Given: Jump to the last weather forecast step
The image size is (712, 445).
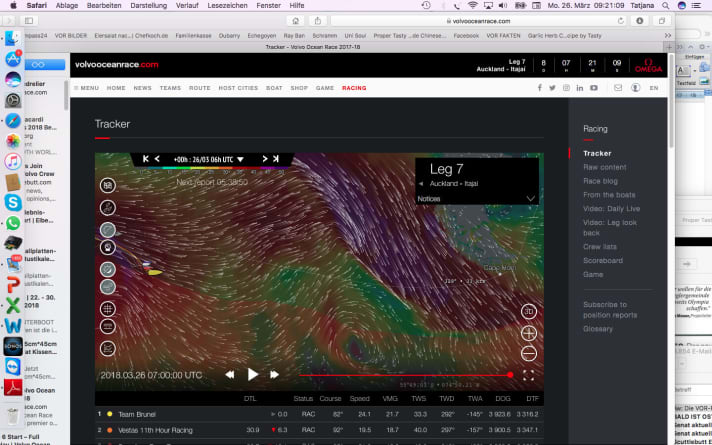Looking at the screenshot, I should click(x=276, y=159).
